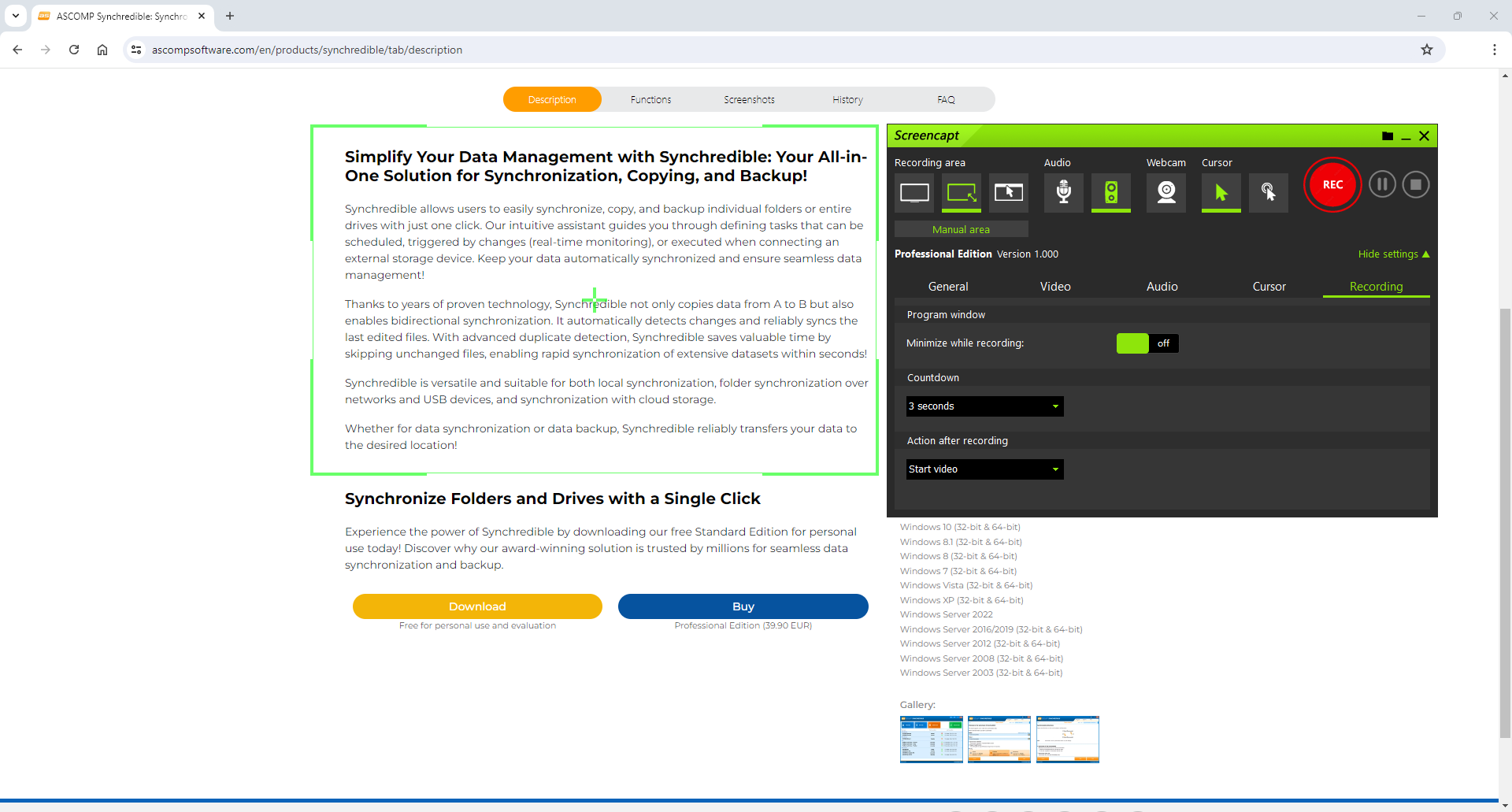Start recording with REC button
This screenshot has height=812, width=1512.
(x=1332, y=185)
